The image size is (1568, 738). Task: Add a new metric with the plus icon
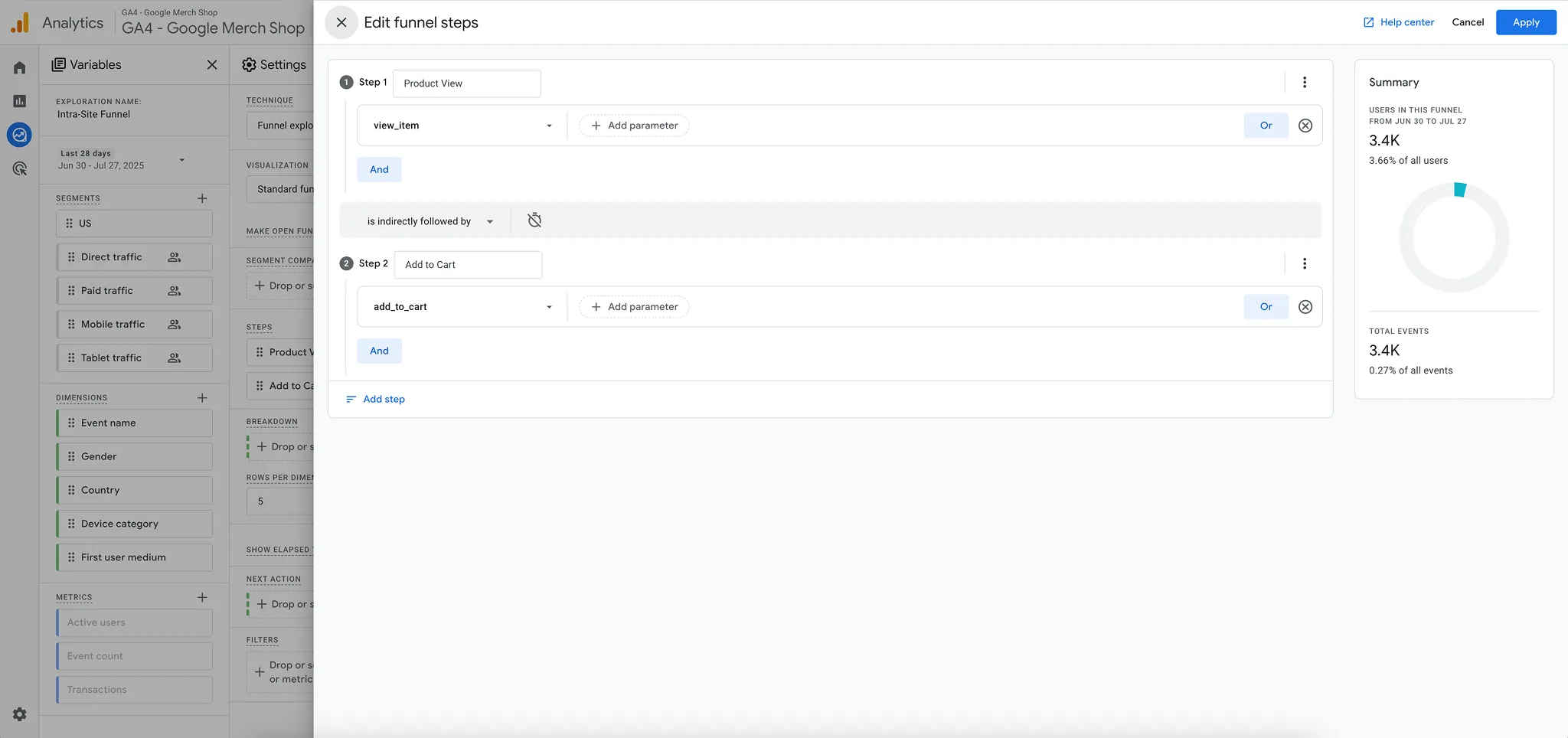201,597
